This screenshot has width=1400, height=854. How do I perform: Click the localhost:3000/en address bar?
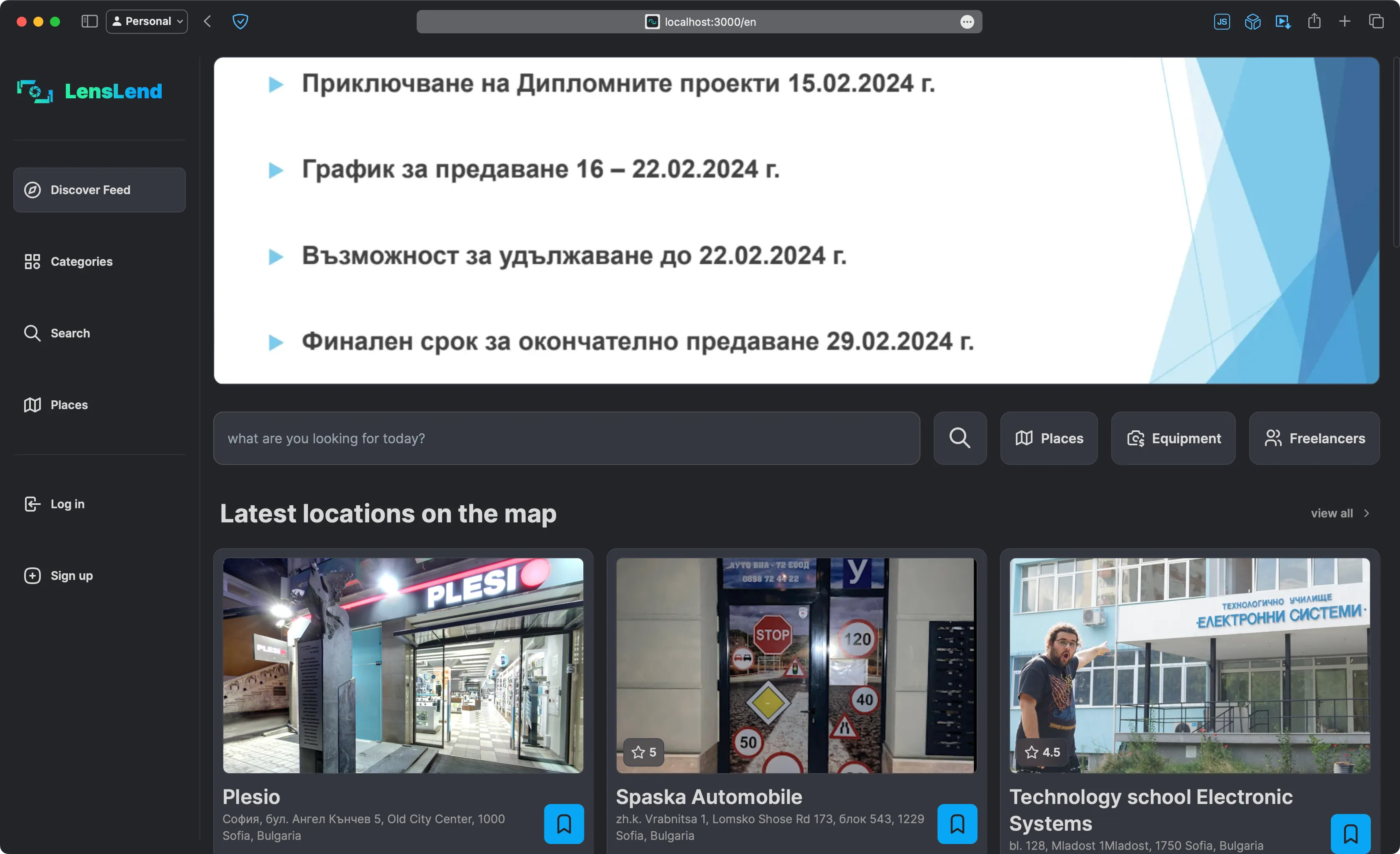coord(699,22)
